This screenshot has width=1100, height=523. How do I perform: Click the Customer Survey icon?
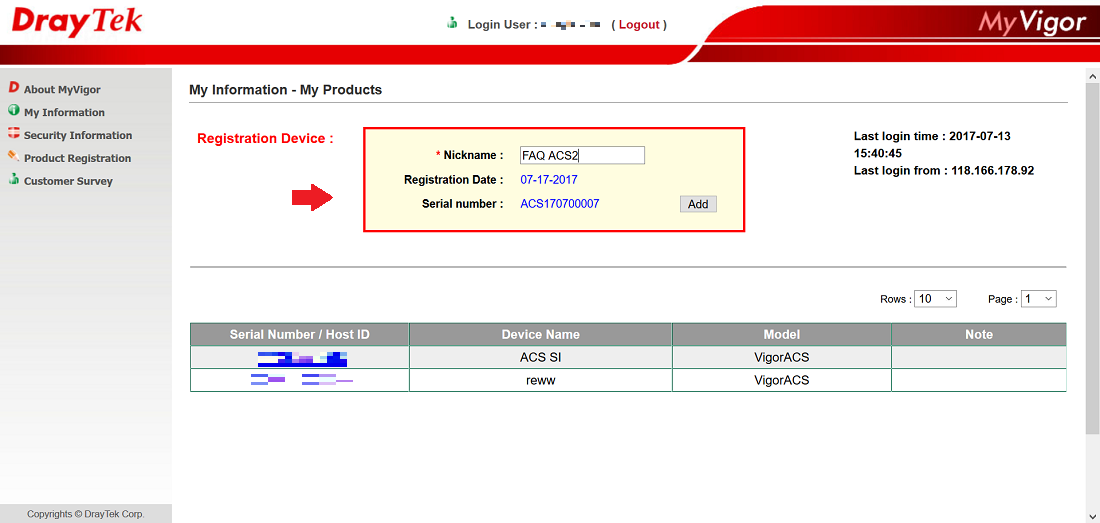pos(13,179)
